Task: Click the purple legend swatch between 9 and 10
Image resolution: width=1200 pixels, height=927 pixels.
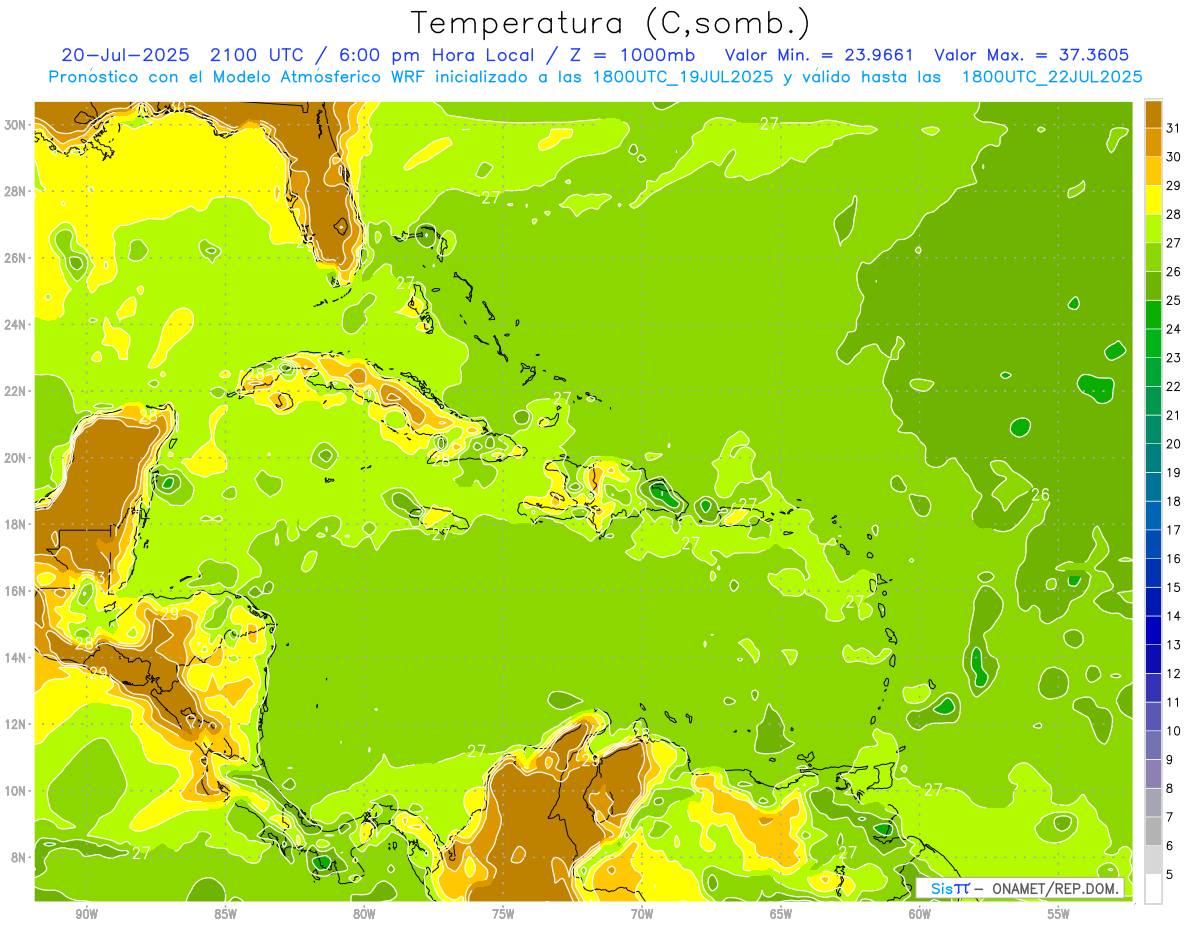Action: tap(1153, 745)
